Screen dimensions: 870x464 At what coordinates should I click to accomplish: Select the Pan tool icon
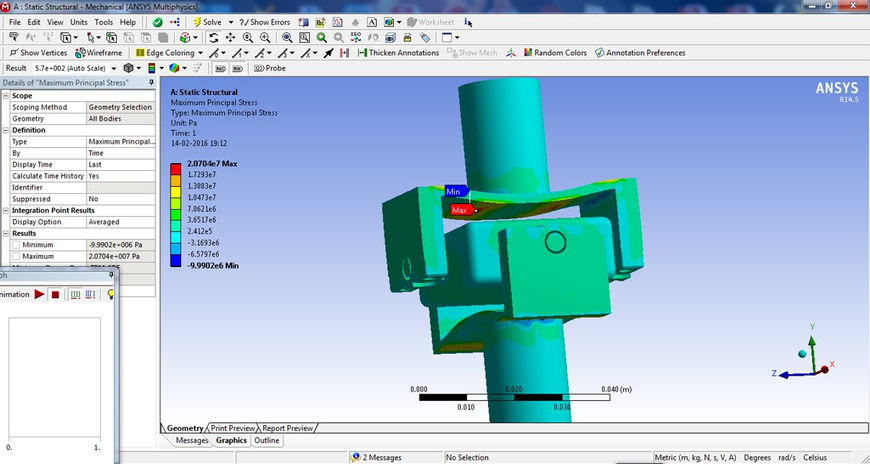230,38
